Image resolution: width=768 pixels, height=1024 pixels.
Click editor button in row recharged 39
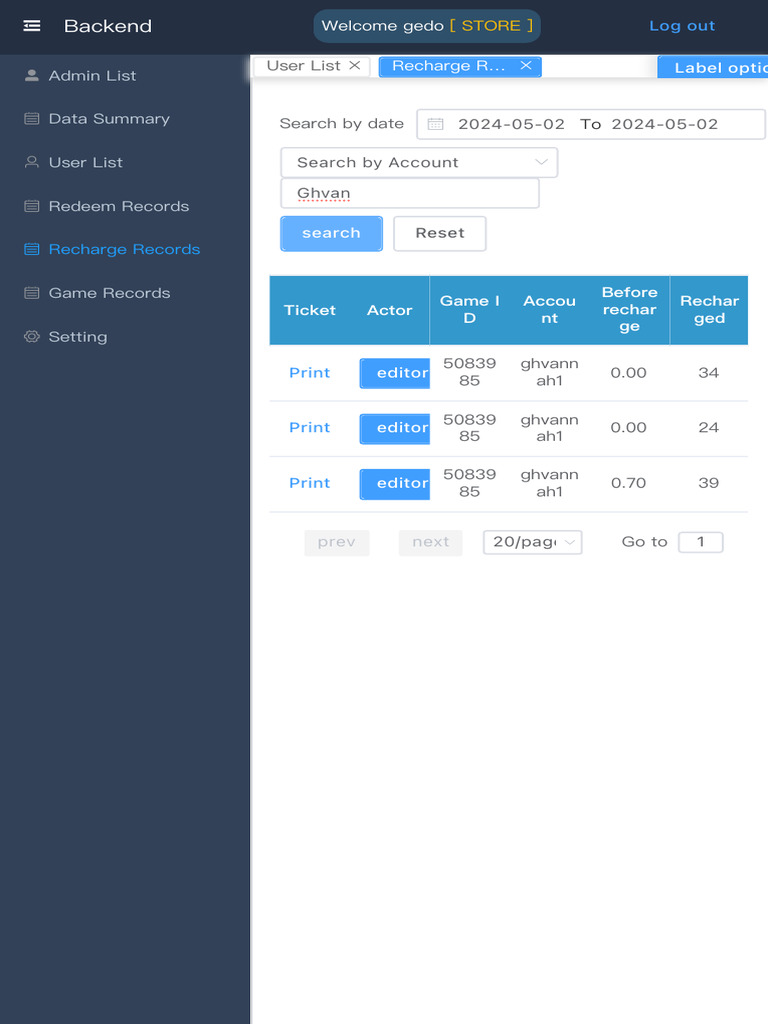(x=395, y=484)
